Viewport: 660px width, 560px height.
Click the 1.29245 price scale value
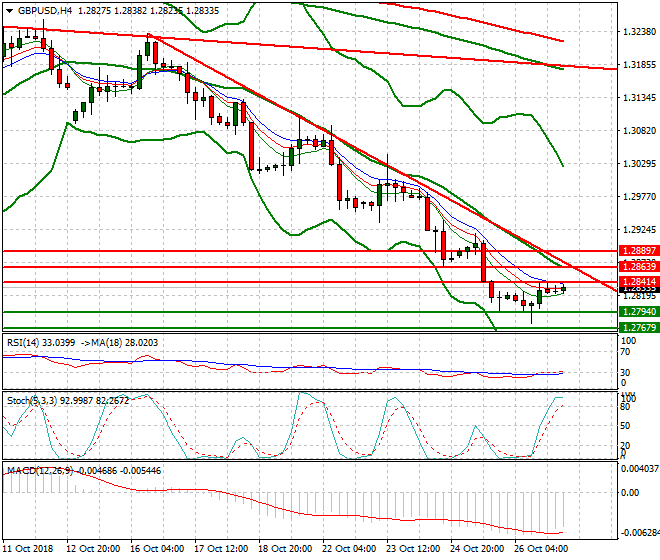[x=639, y=229]
